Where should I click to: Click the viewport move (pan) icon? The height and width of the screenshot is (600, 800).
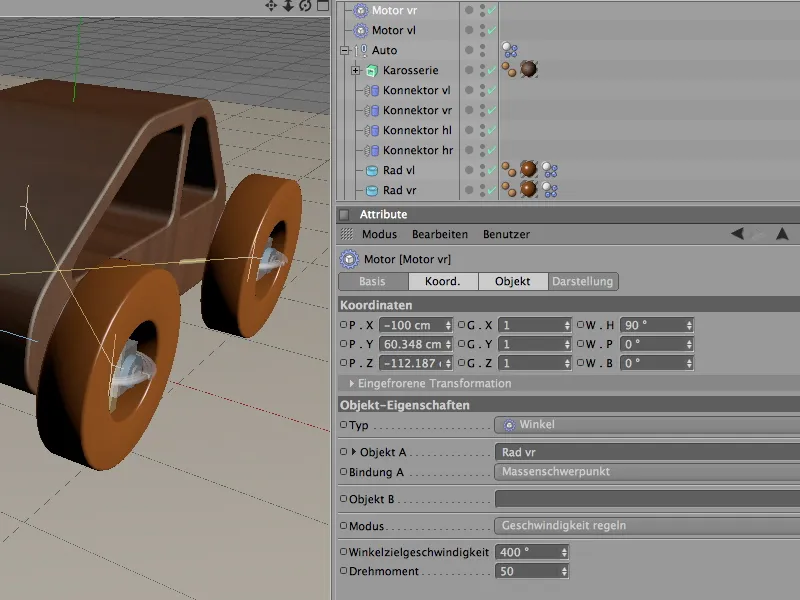click(271, 6)
